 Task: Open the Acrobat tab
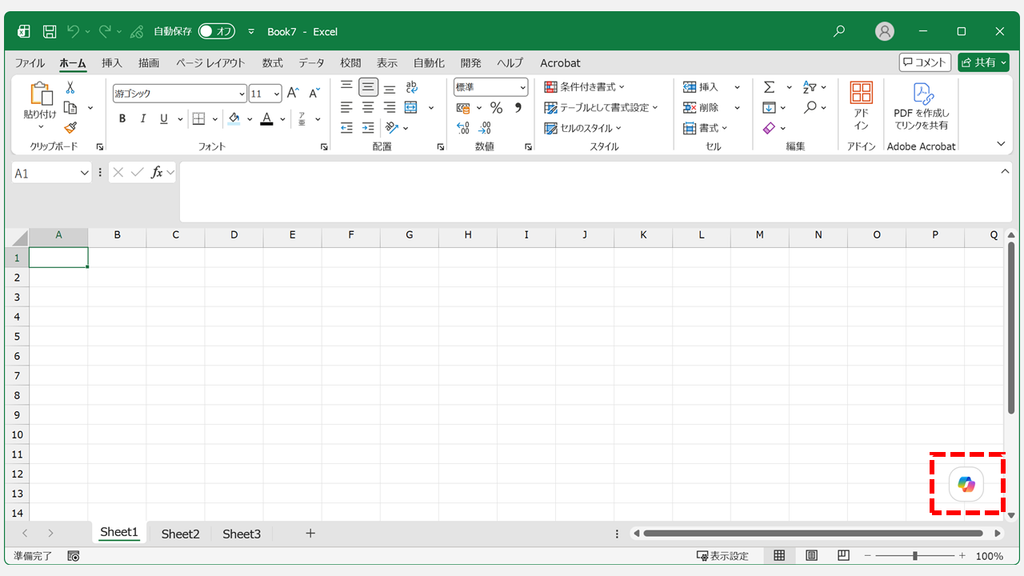560,63
